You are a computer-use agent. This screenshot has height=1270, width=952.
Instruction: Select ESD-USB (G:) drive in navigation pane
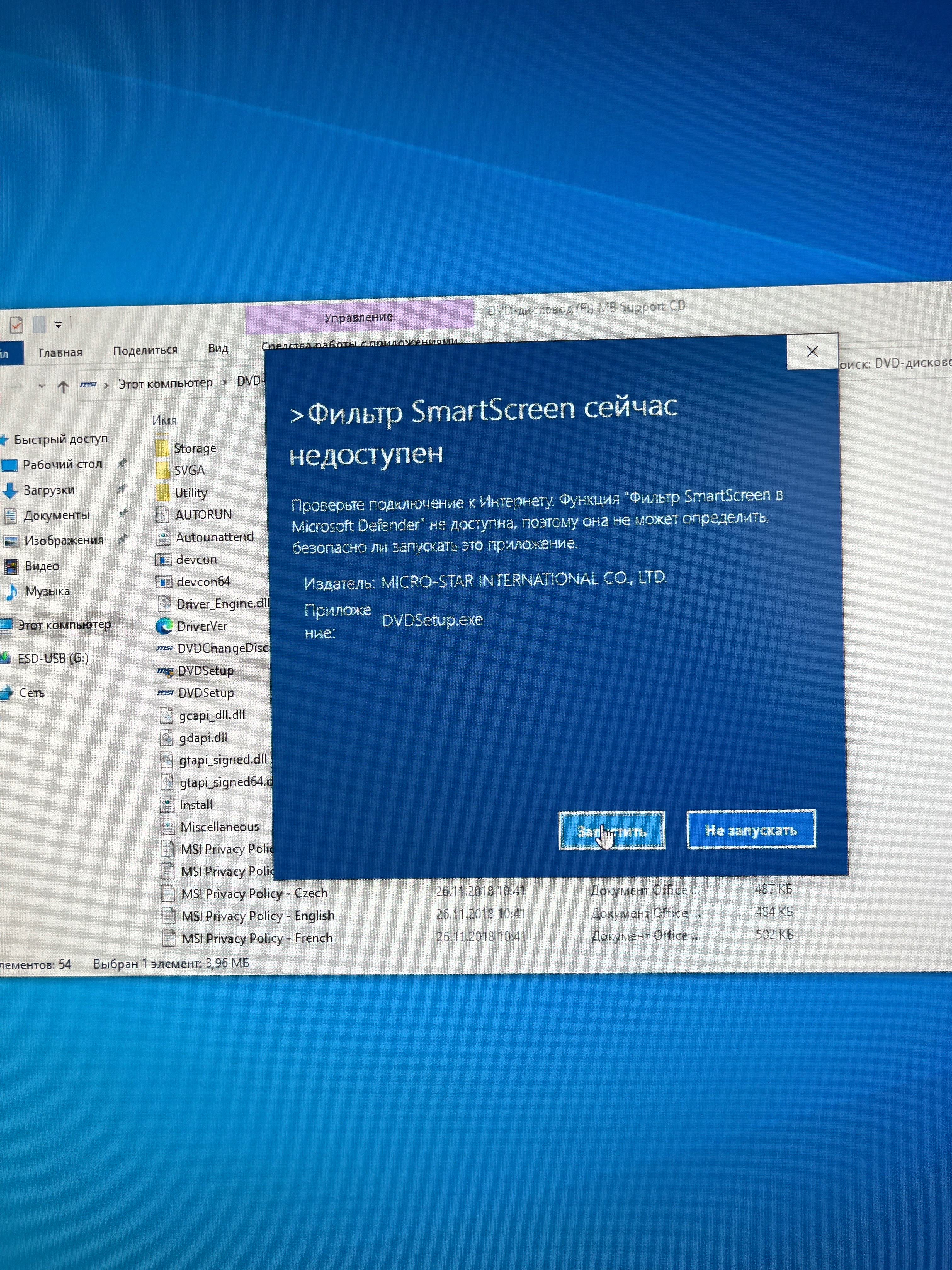coord(54,658)
